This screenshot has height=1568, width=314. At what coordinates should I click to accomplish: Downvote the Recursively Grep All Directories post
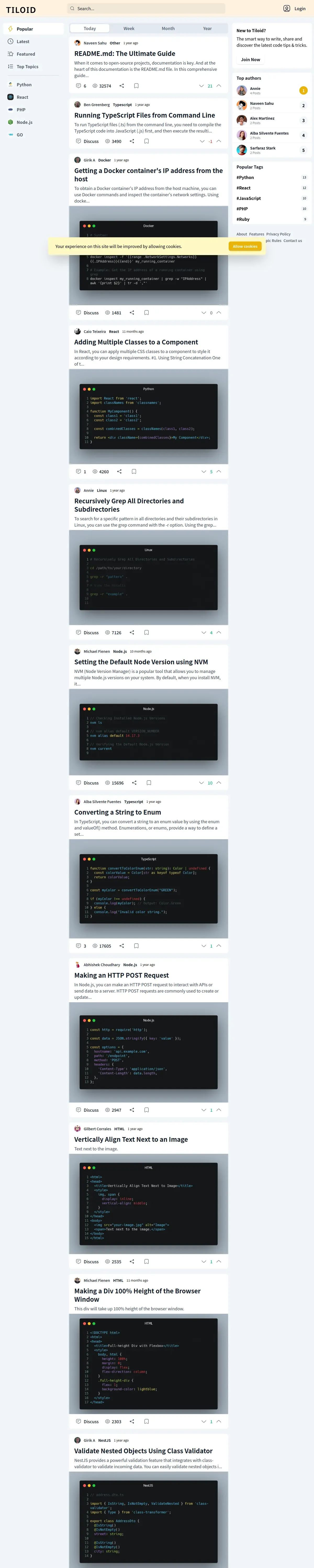click(204, 633)
